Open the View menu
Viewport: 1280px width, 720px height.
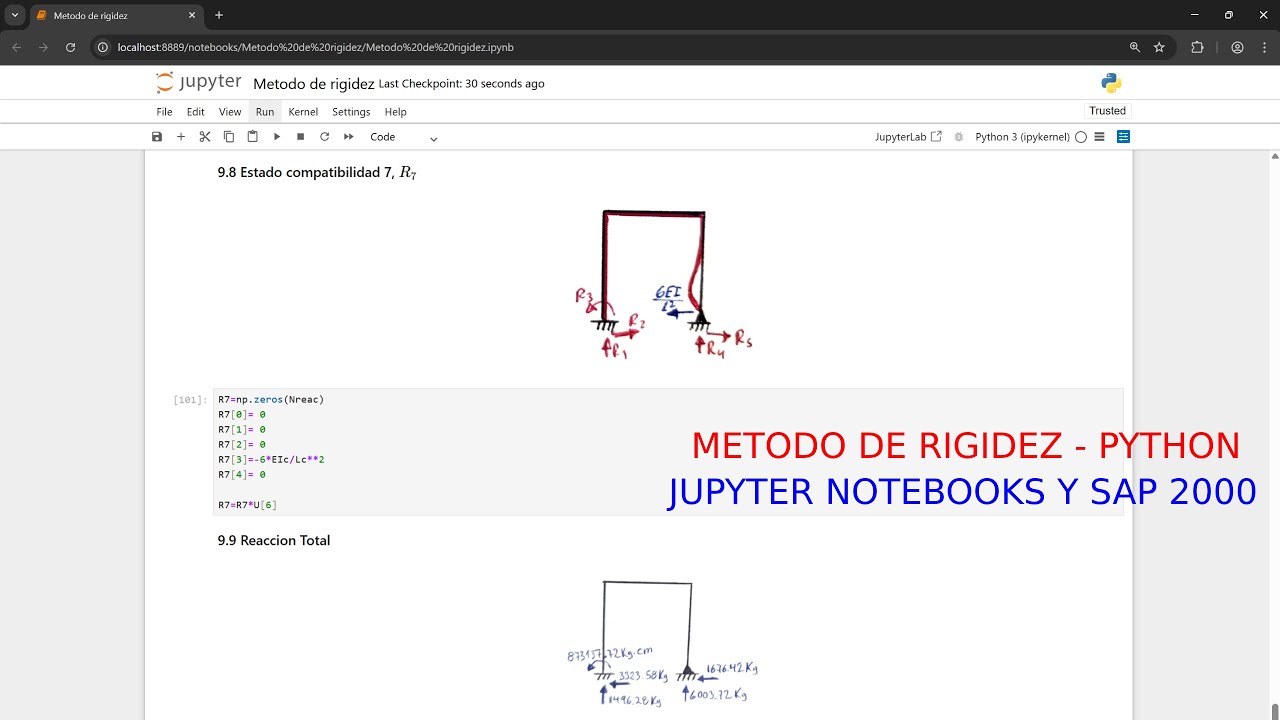(230, 112)
